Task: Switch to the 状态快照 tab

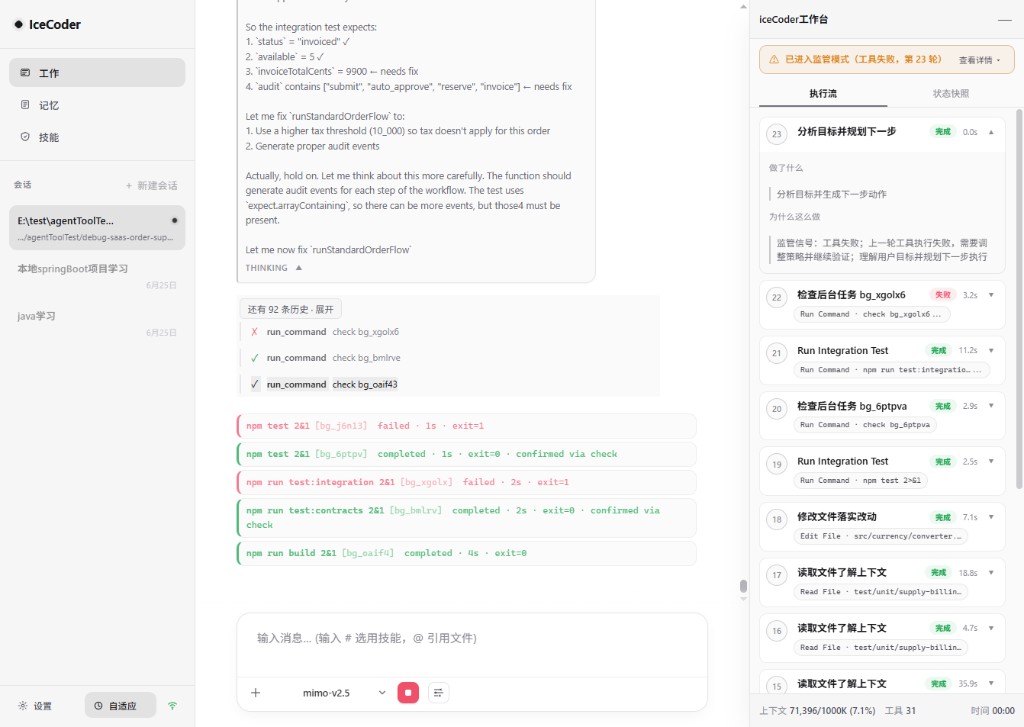Action: (951, 93)
